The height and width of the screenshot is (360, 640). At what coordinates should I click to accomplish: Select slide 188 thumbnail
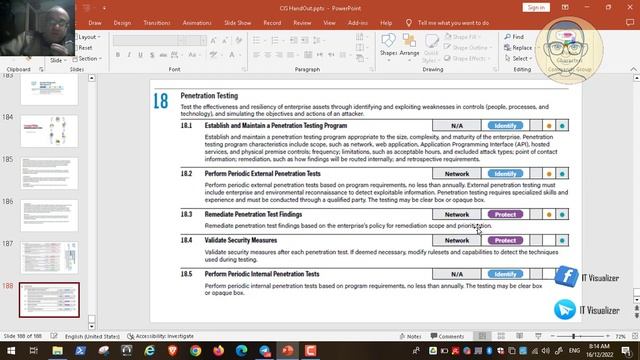(x=49, y=300)
